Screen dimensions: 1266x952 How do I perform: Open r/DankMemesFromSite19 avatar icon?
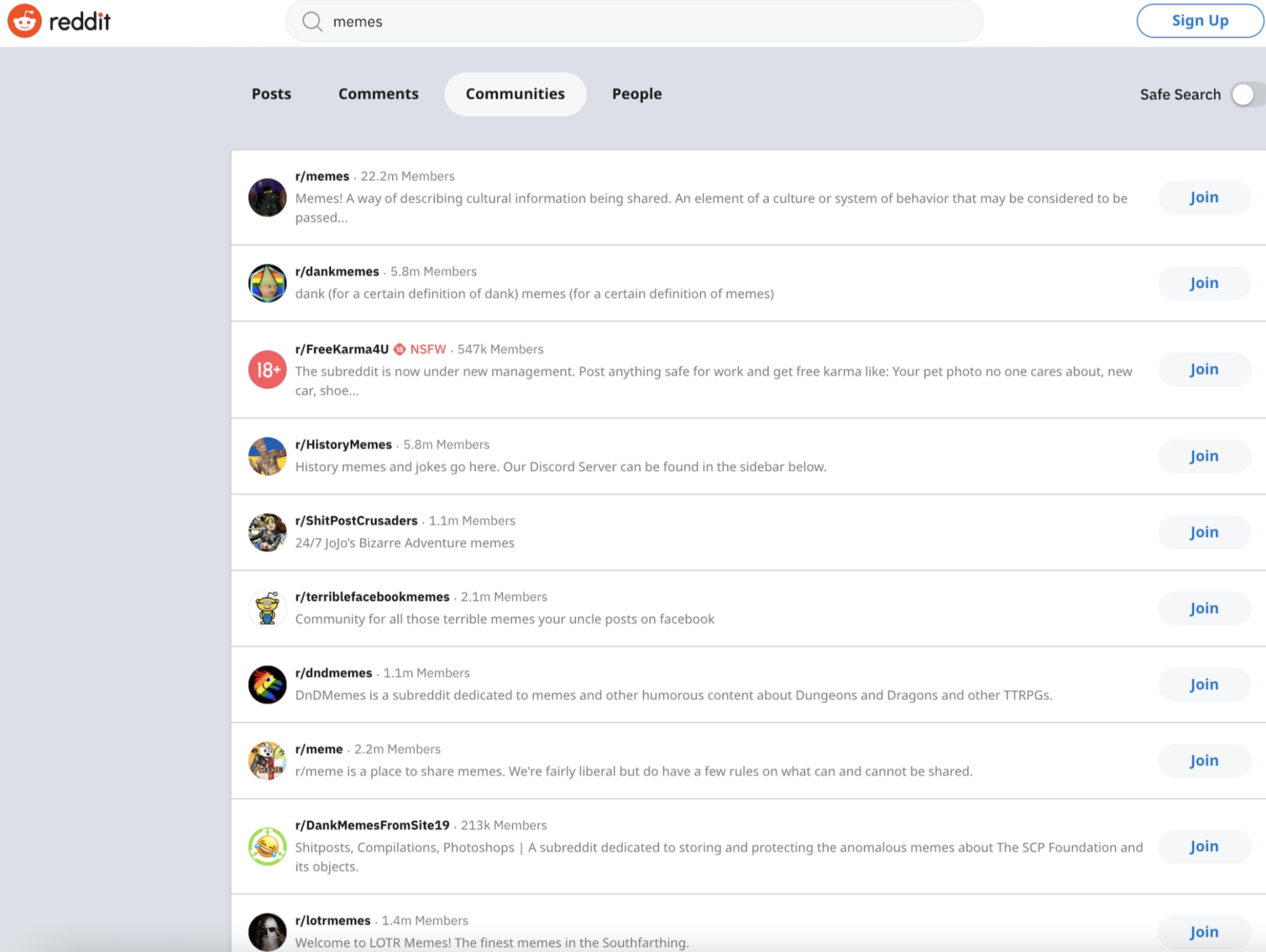267,847
